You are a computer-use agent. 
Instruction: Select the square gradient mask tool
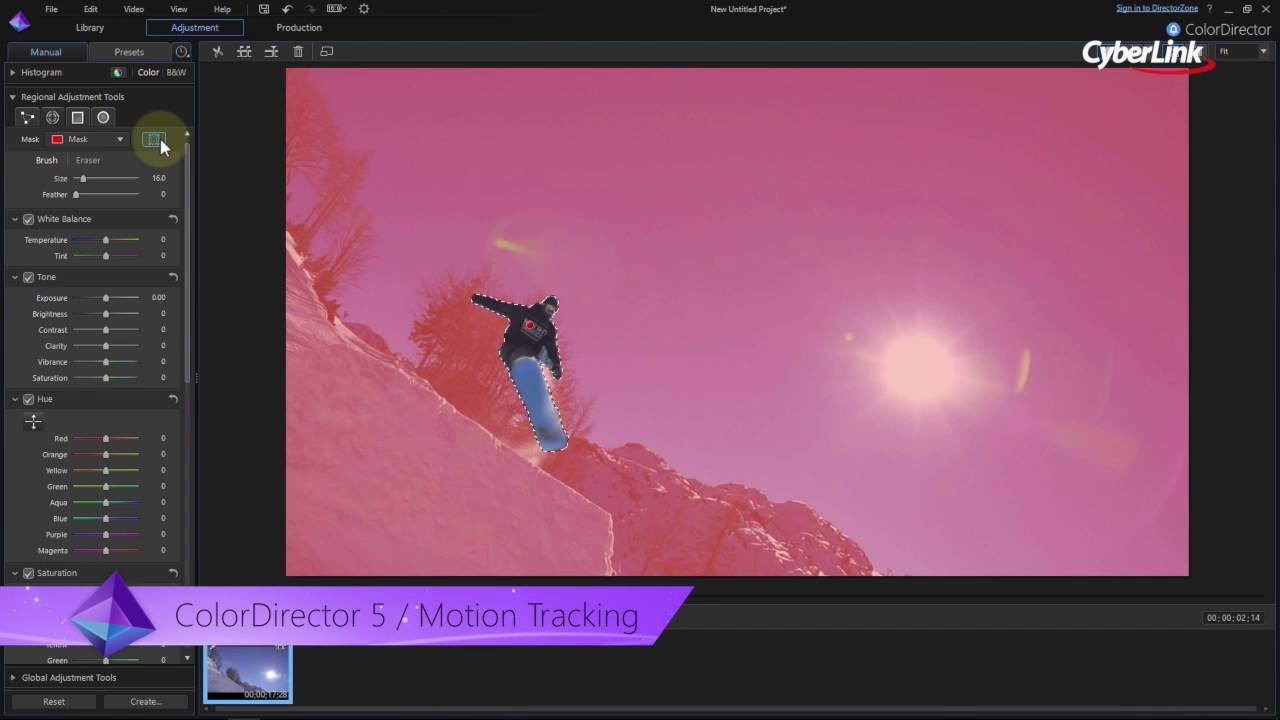click(77, 117)
